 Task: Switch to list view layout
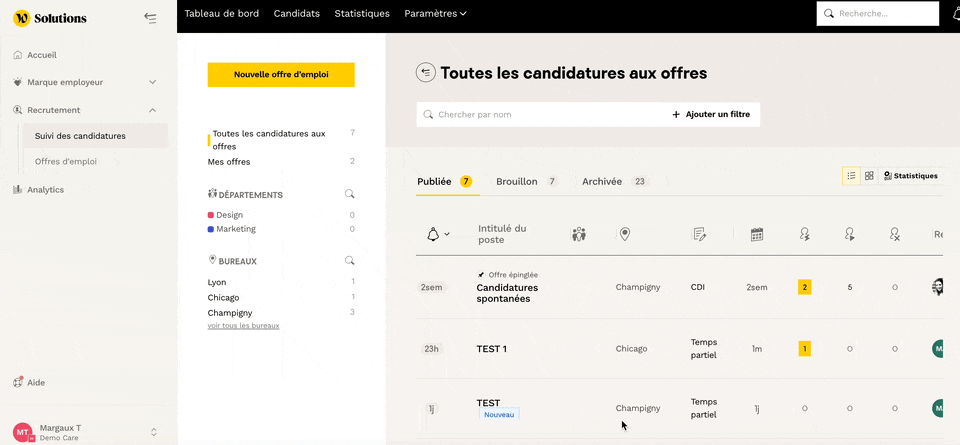851,176
